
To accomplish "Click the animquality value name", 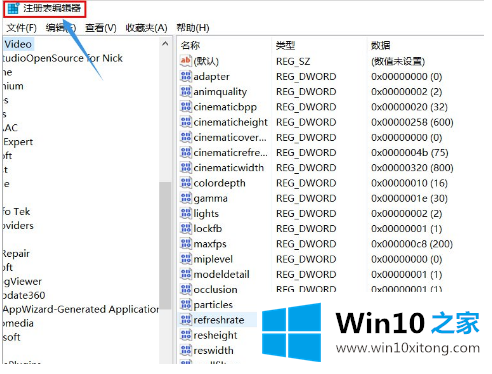I will pos(220,92).
